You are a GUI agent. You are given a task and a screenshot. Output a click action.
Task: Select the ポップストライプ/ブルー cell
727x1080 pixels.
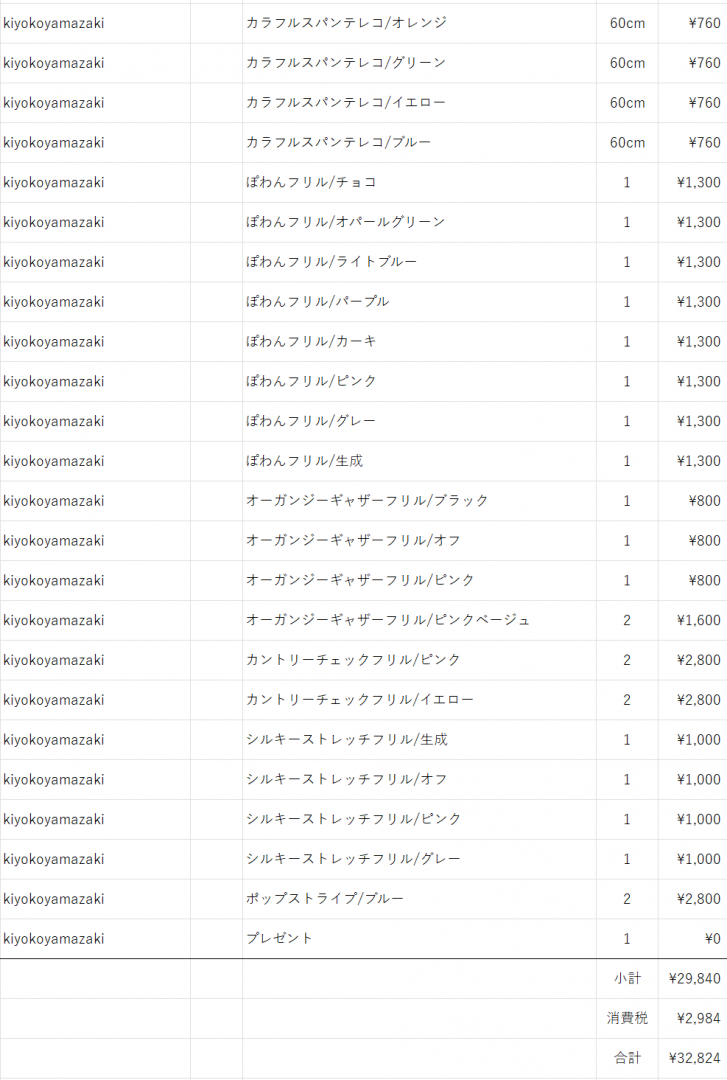click(419, 900)
